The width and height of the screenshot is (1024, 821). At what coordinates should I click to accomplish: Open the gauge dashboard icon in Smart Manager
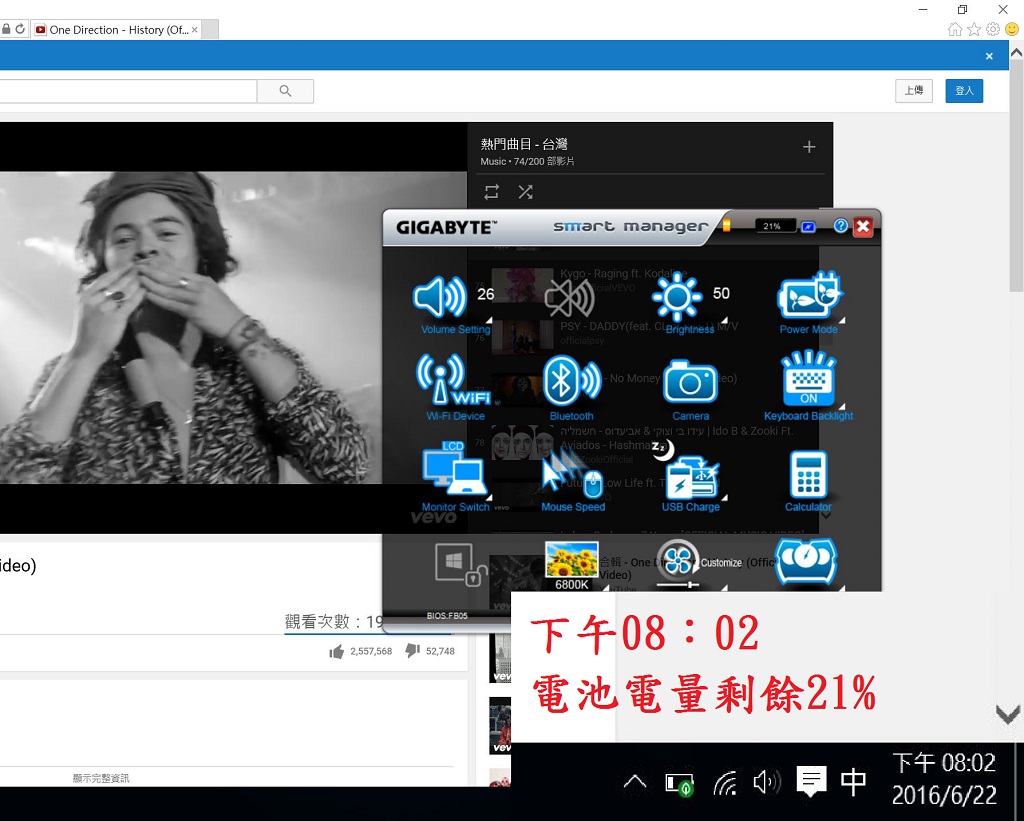click(x=806, y=560)
